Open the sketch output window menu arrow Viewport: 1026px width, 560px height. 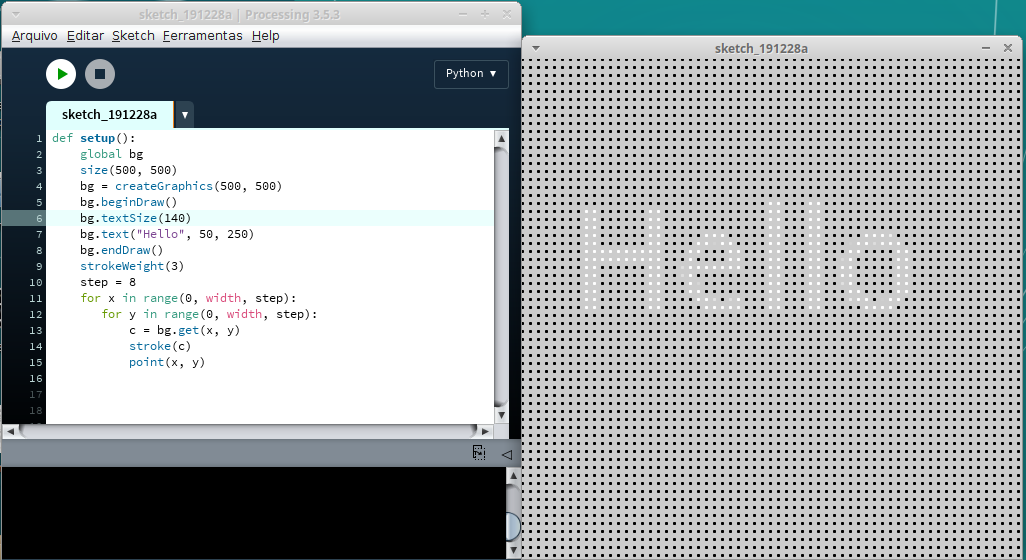coord(536,48)
